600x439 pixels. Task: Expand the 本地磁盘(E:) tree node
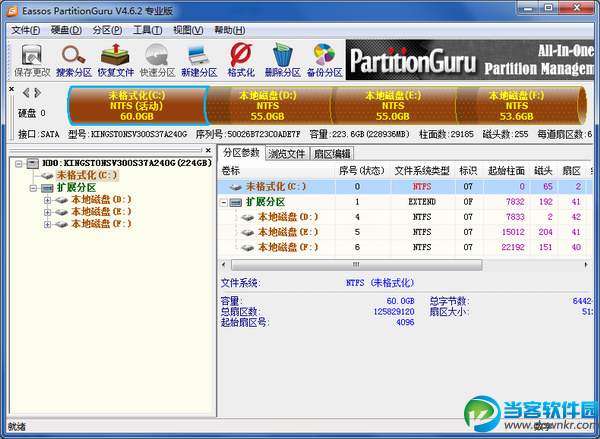(x=47, y=212)
